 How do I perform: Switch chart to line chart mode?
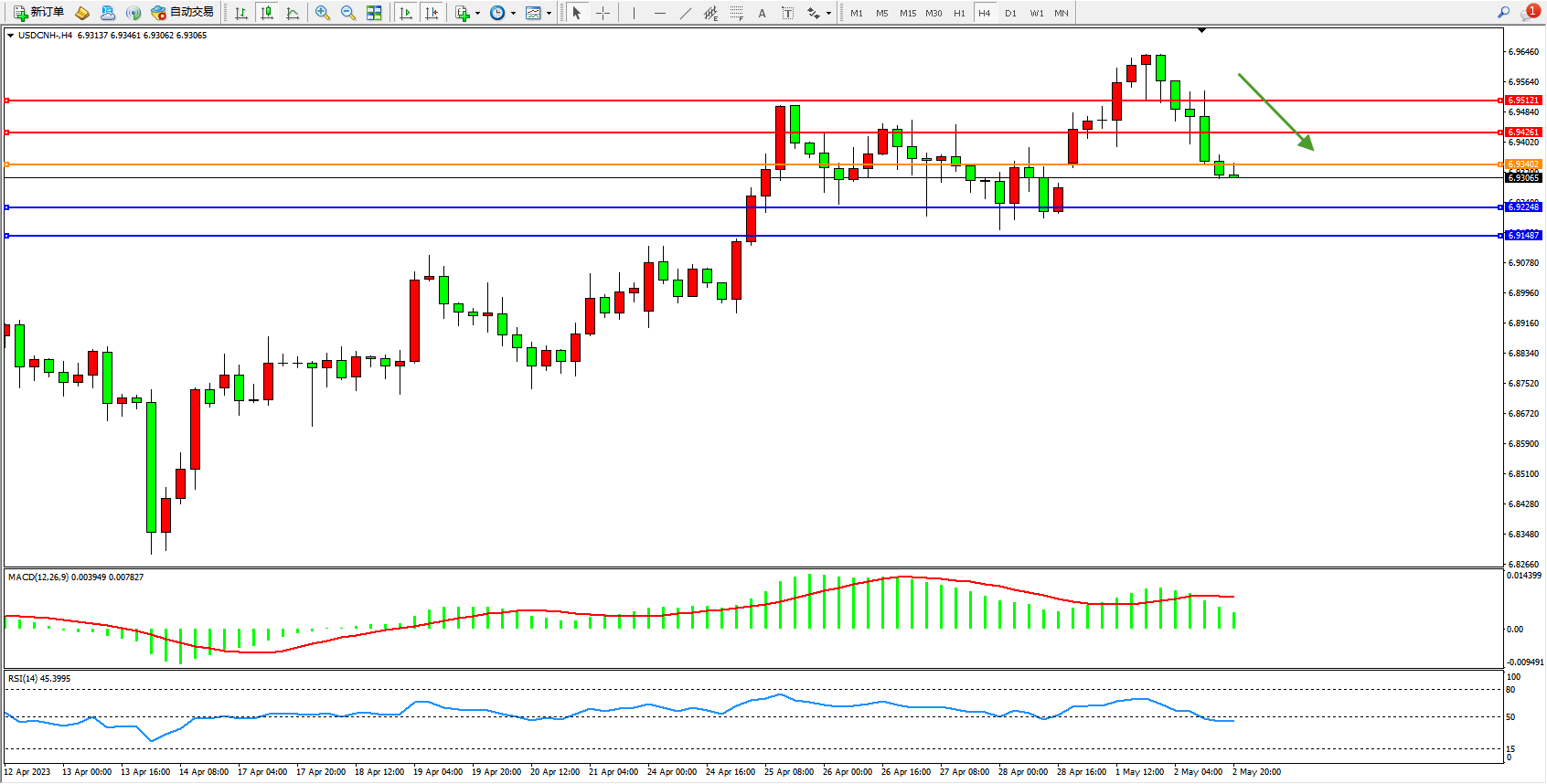click(x=293, y=13)
